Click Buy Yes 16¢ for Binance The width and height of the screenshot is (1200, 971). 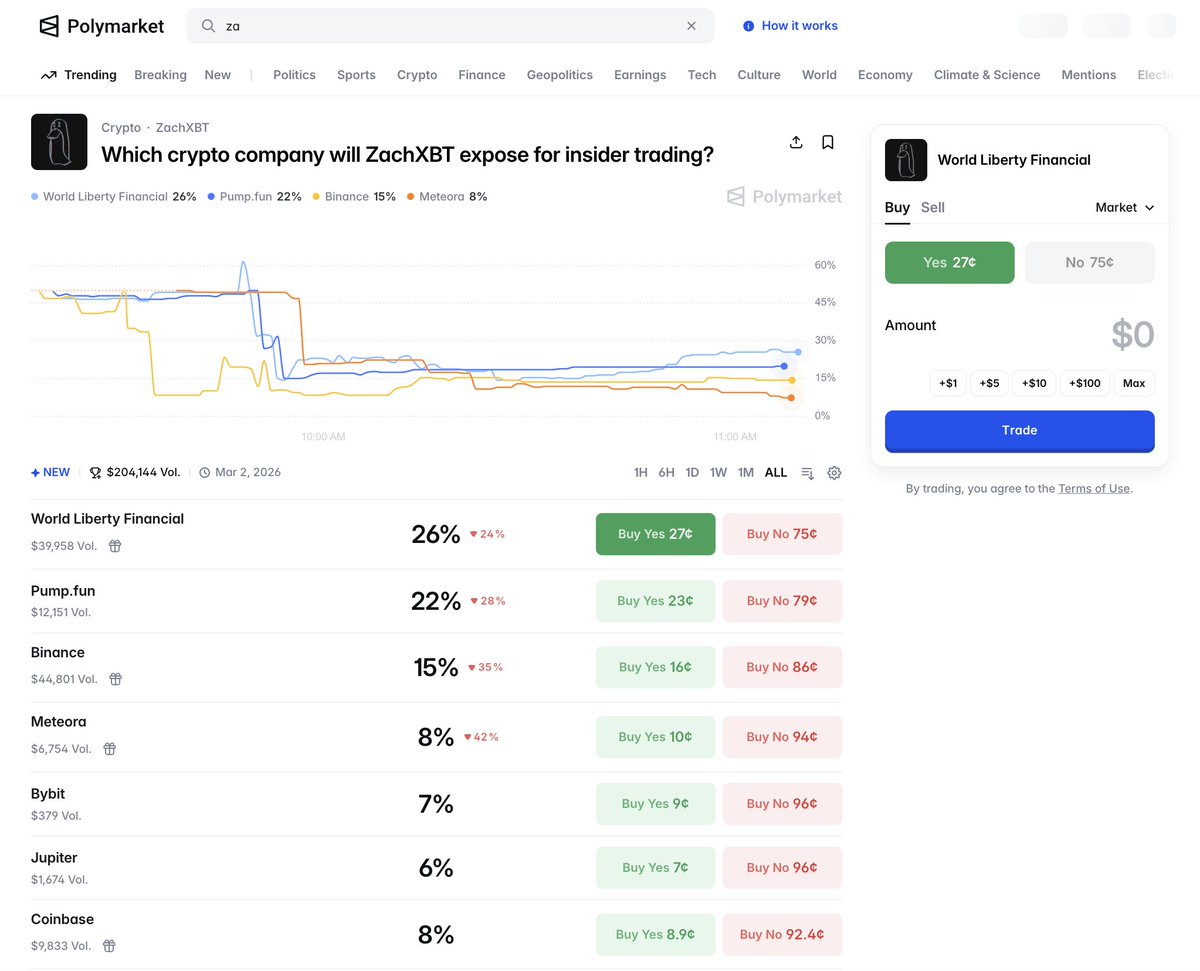[656, 667]
